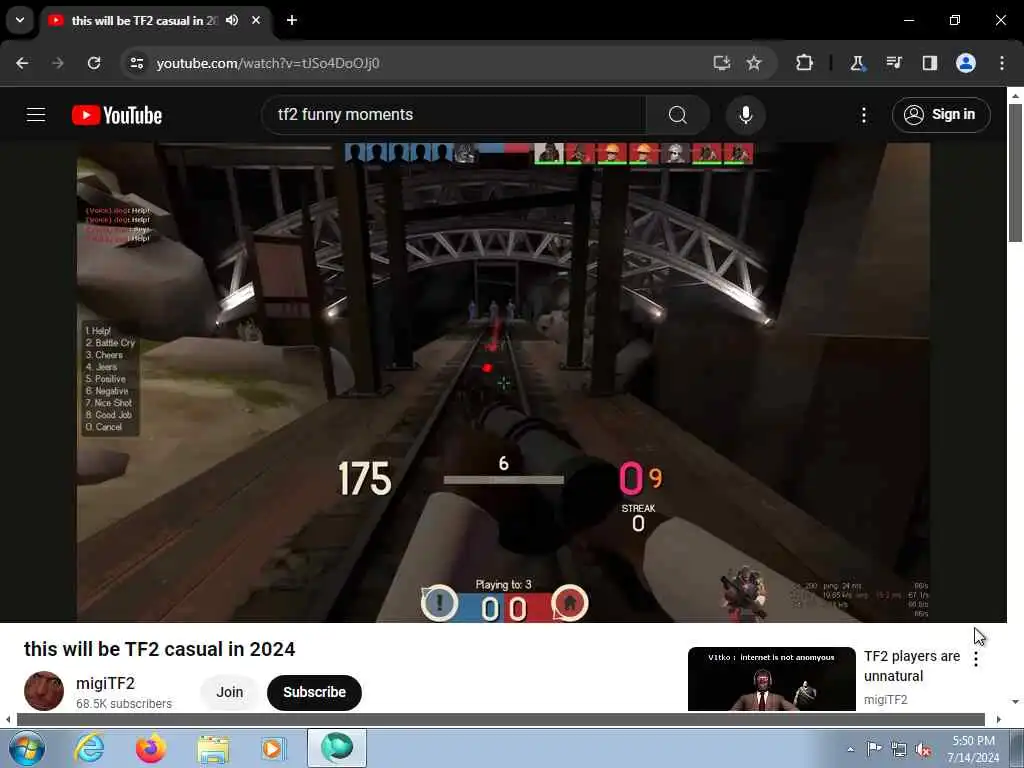Launch Internet Explorer from taskbar

point(89,748)
